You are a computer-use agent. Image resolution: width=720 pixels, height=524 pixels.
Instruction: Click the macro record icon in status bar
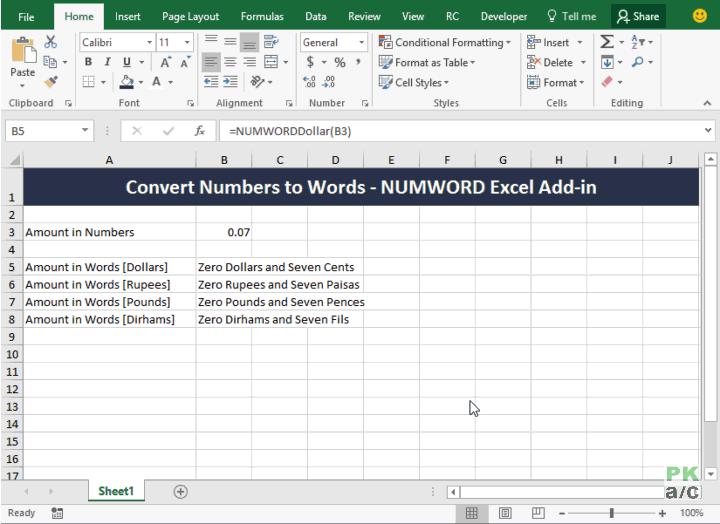coord(57,513)
